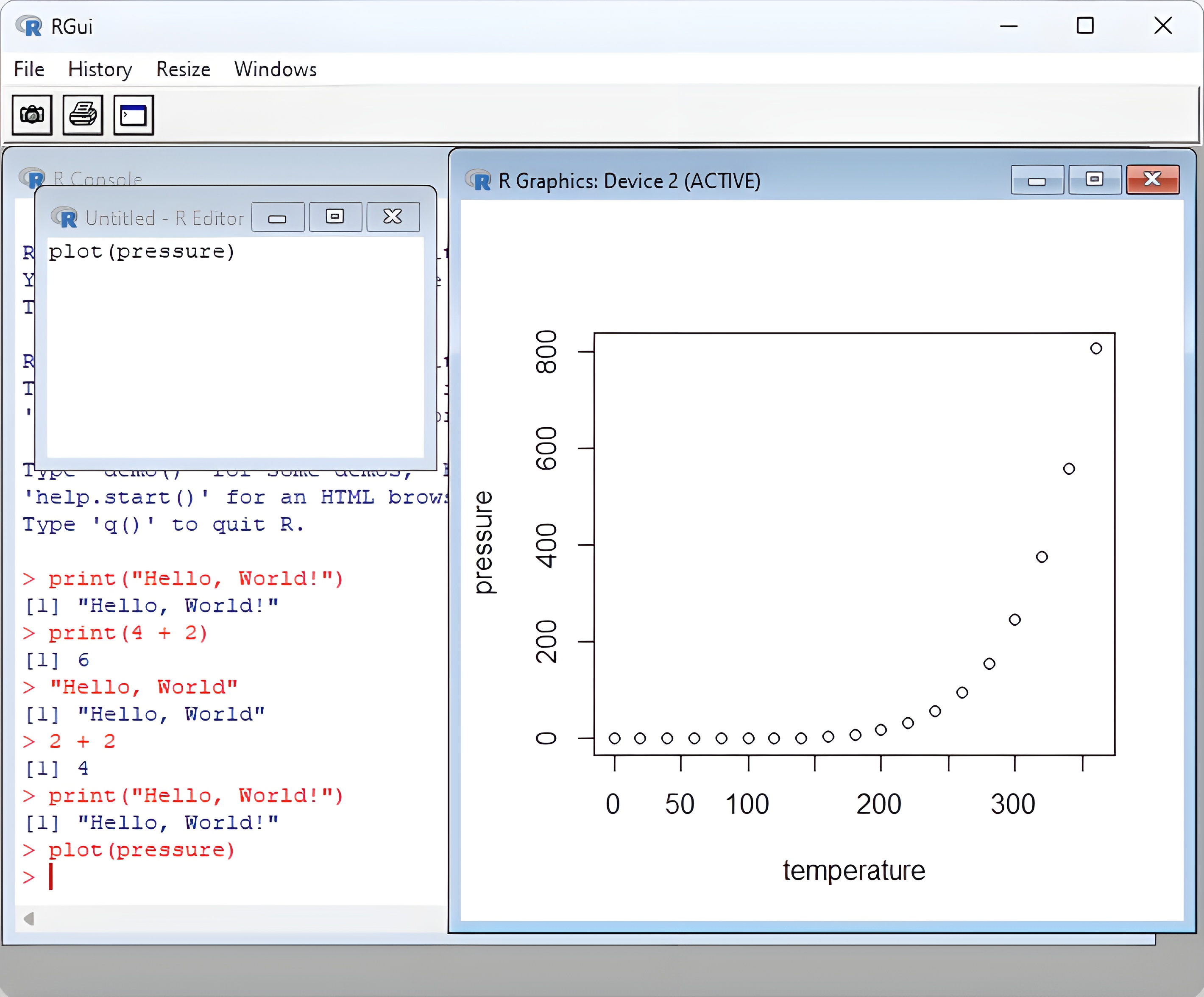The width and height of the screenshot is (1204, 997).
Task: Click the camera copy-to-clipboard toolbar icon
Action: (32, 115)
